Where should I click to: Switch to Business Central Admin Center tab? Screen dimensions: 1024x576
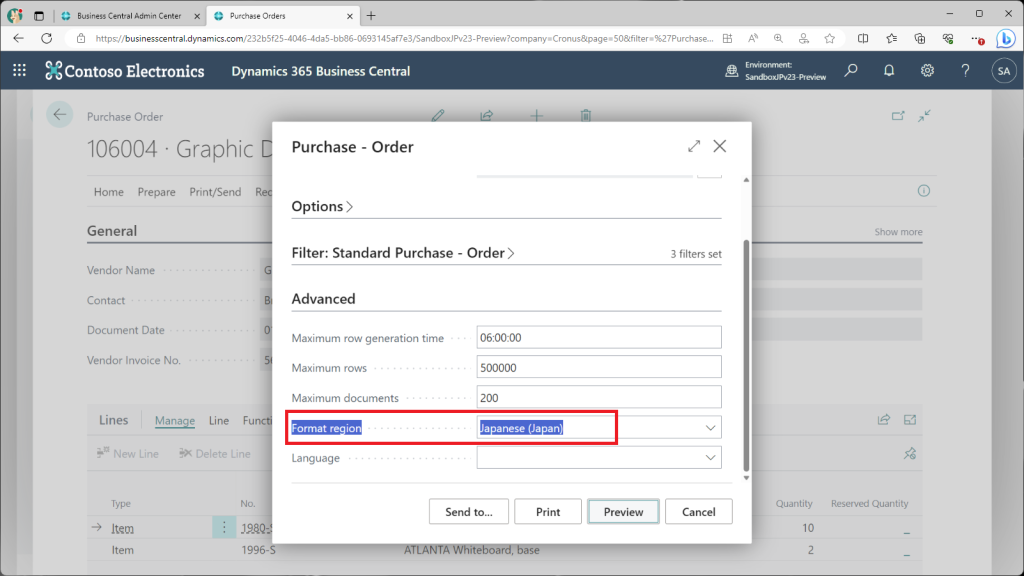pyautogui.click(x=129, y=16)
